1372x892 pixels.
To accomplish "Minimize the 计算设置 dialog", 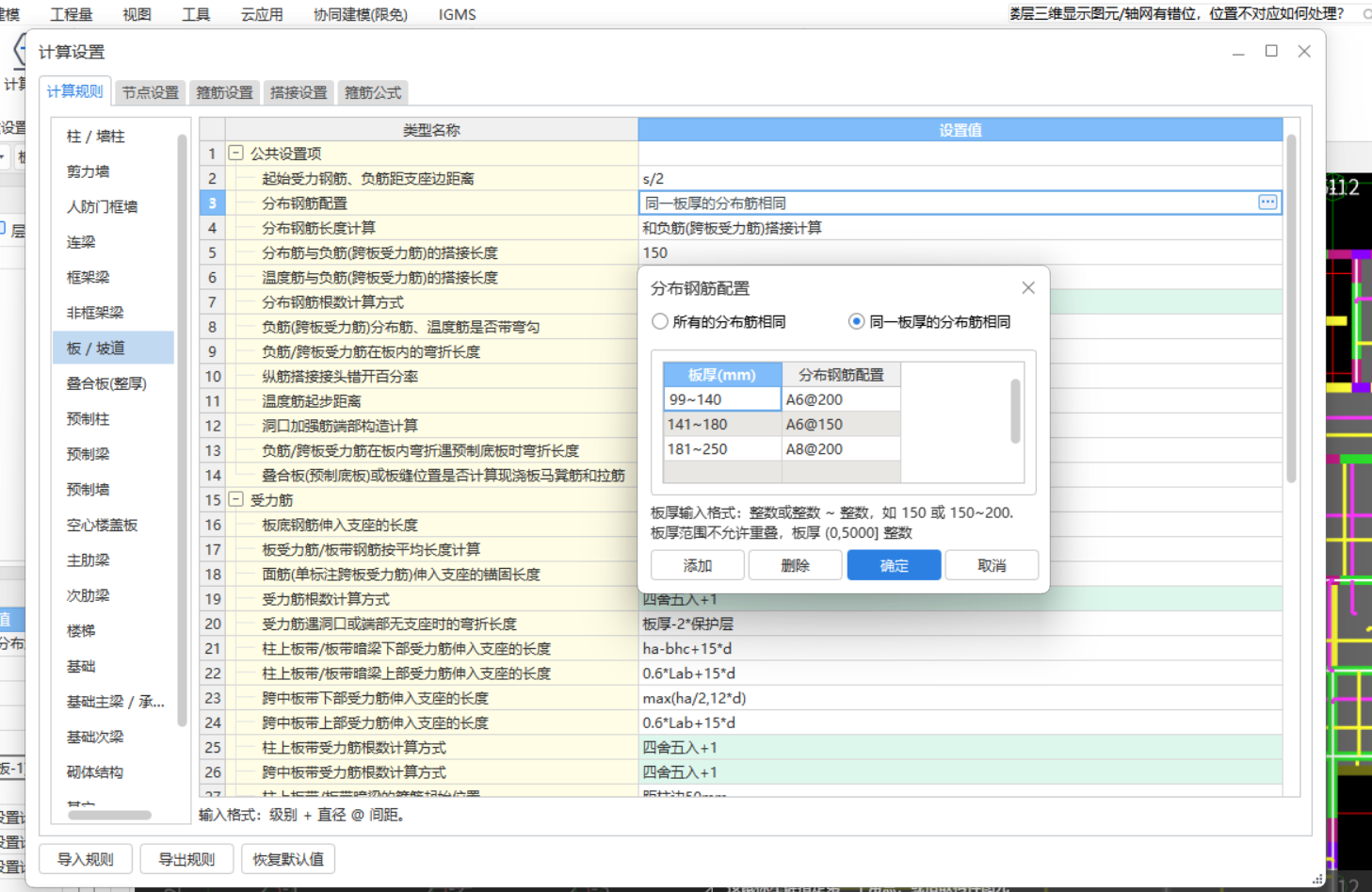I will pyautogui.click(x=1238, y=52).
